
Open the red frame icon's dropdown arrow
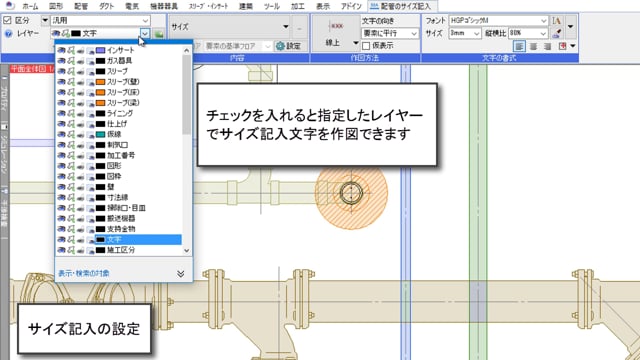[x=573, y=46]
